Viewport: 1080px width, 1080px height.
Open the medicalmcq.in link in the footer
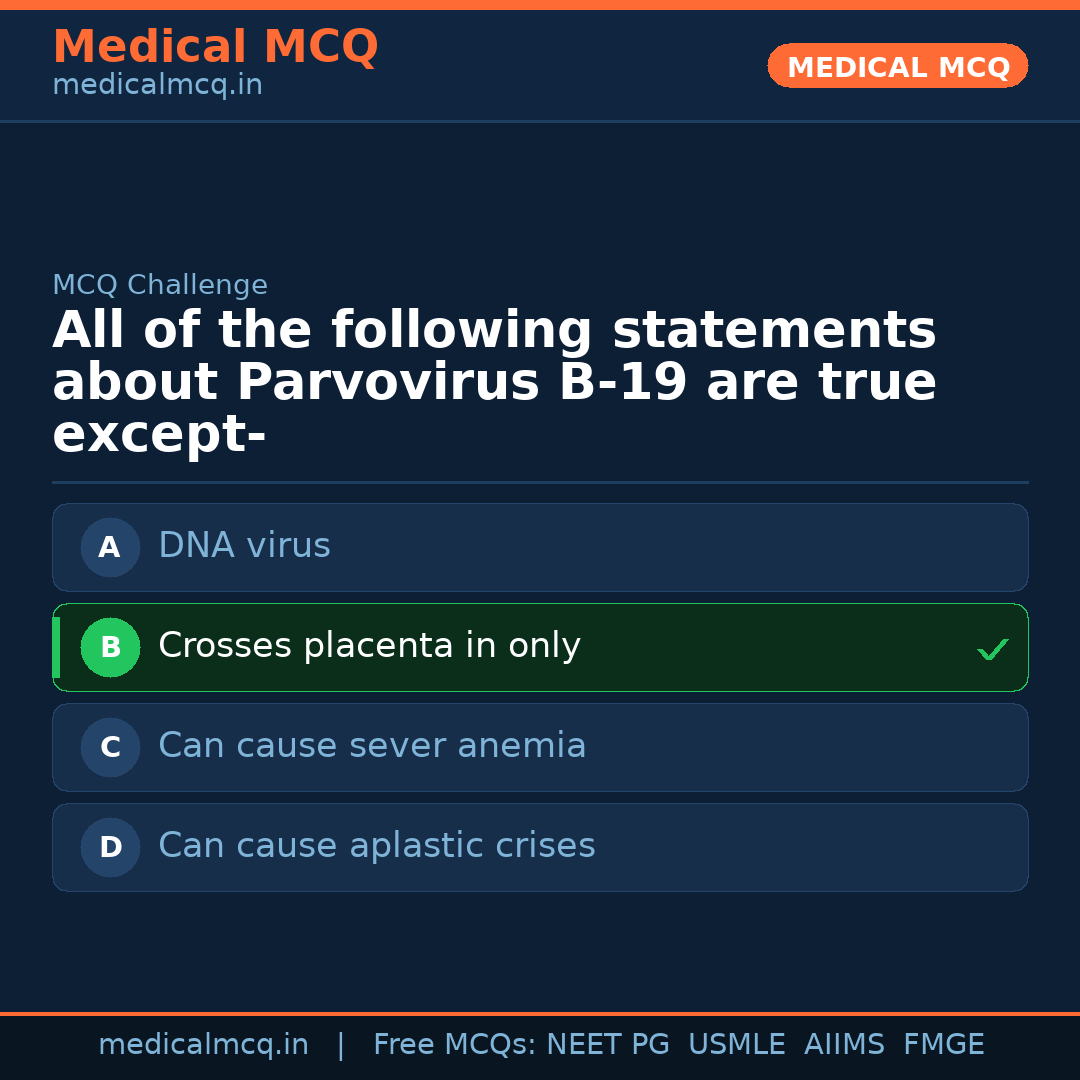tap(203, 1045)
